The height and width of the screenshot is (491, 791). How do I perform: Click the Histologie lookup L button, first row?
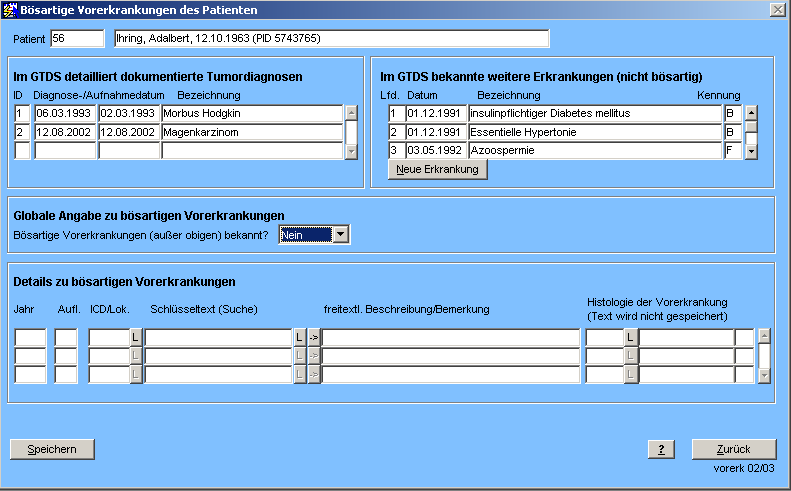point(631,338)
